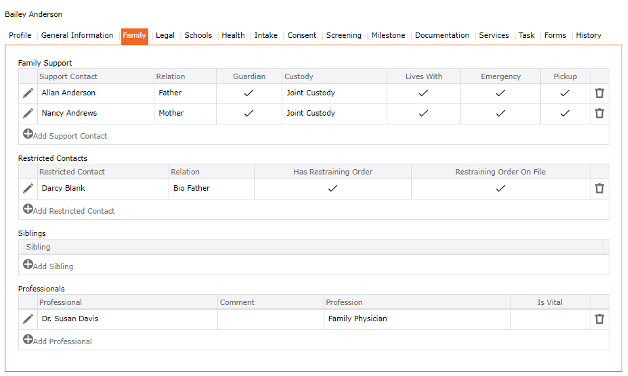Add a new sibling entry
Viewport: 628px width, 376px height.
click(48, 265)
